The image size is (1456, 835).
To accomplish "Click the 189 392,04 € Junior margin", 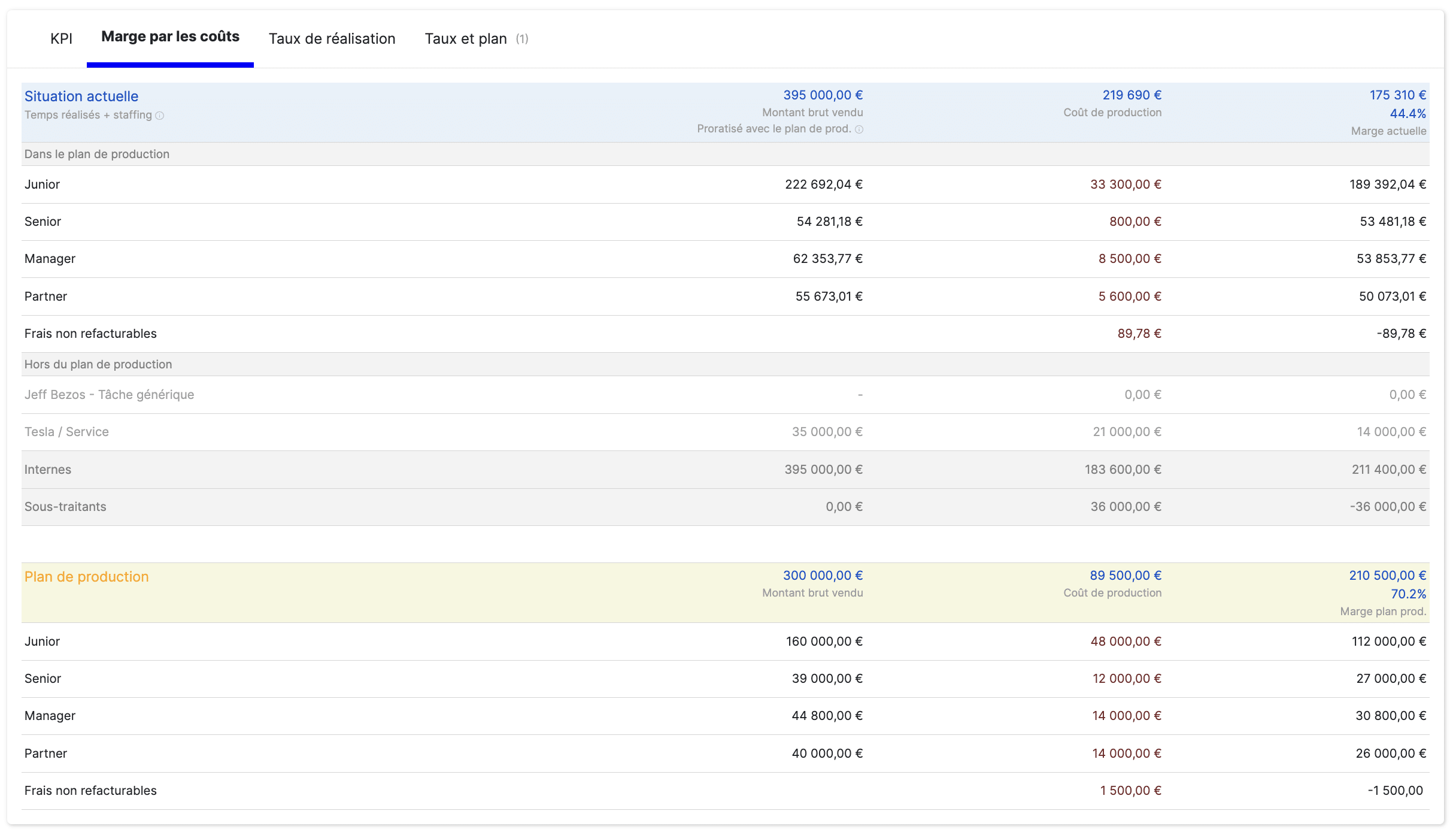I will tap(1388, 184).
